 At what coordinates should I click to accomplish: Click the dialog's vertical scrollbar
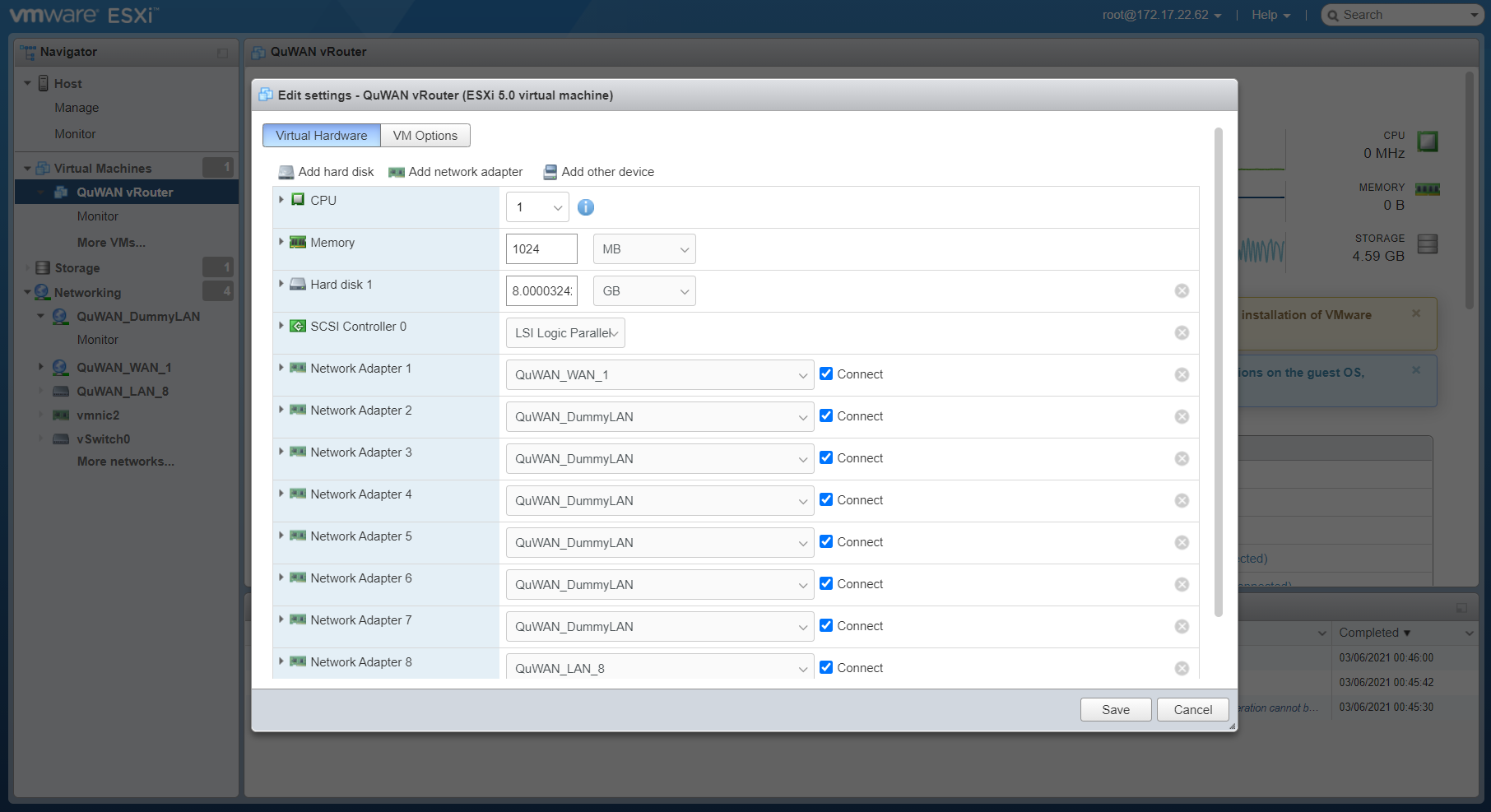[x=1219, y=370]
